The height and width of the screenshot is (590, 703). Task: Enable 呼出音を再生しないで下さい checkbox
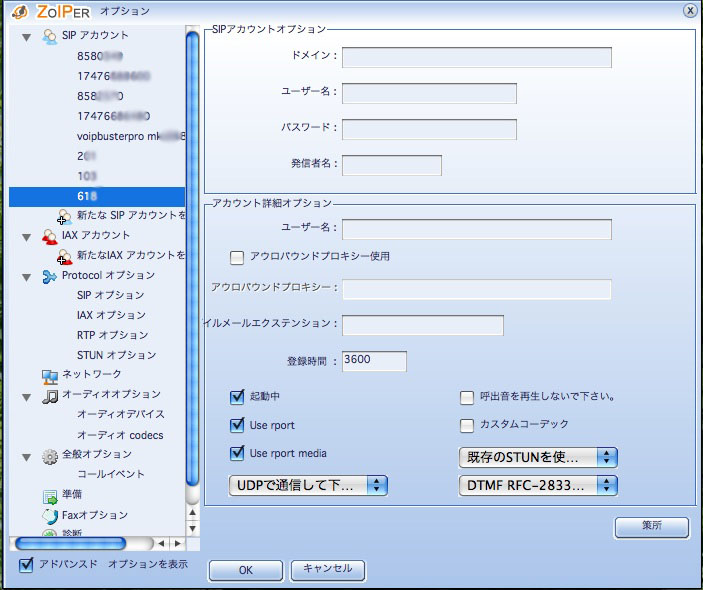pos(467,397)
